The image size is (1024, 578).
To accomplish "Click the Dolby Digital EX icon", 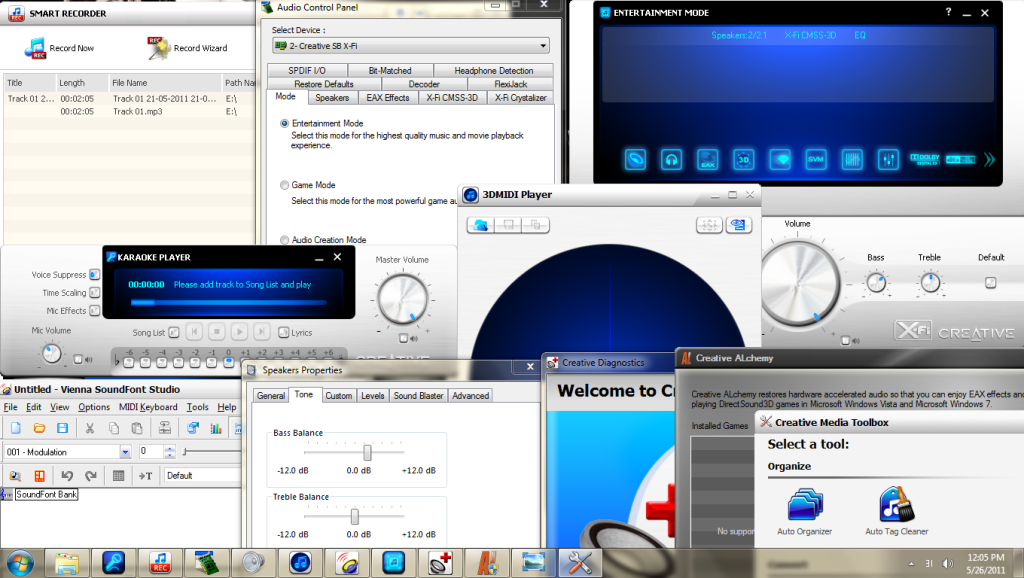I will pyautogui.click(x=925, y=159).
